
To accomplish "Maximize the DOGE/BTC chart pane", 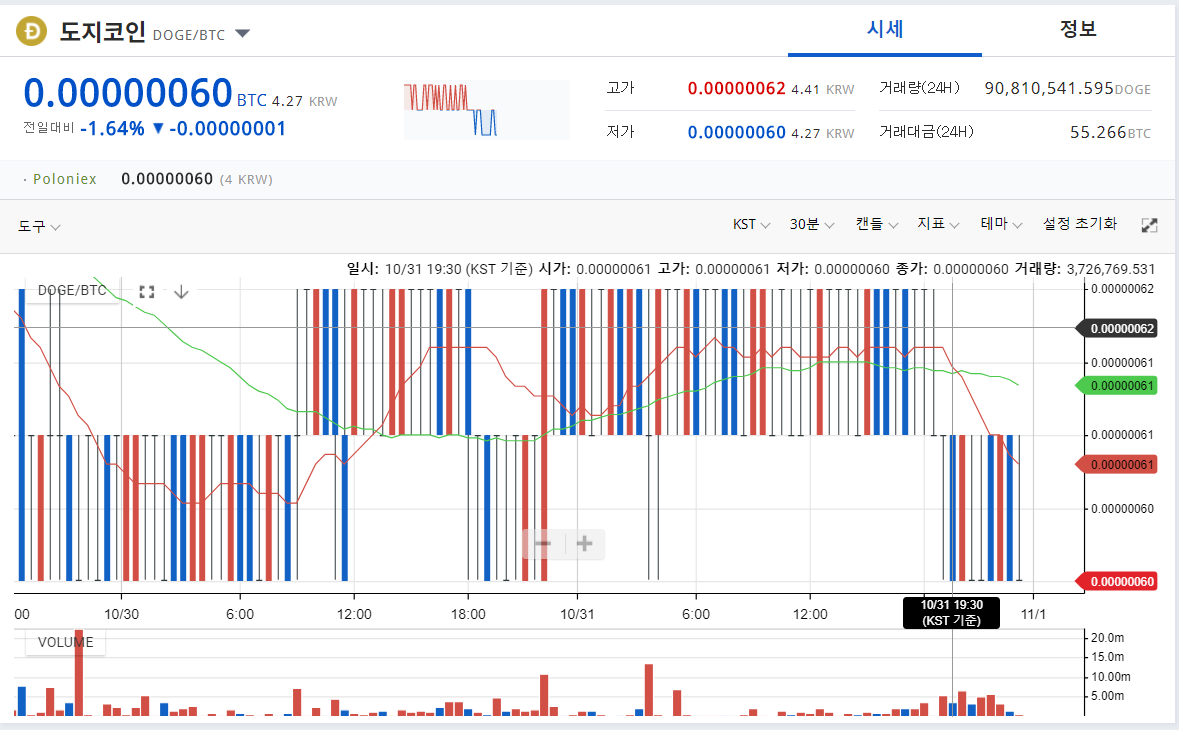I will 147,292.
